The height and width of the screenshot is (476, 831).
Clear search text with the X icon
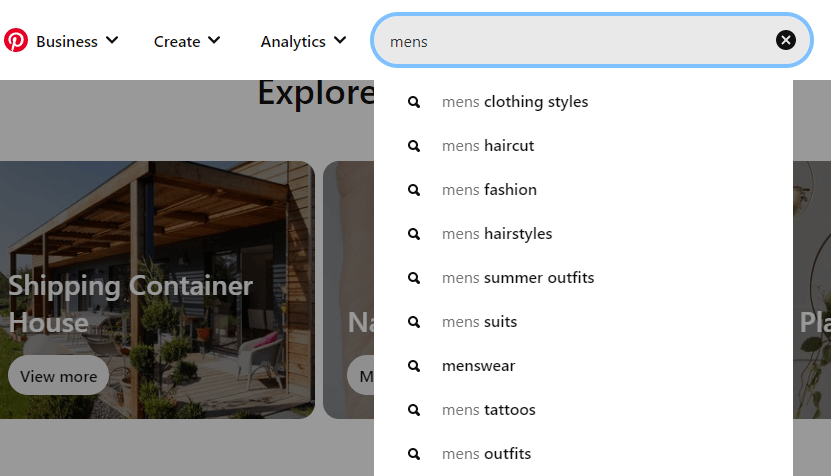coord(786,40)
